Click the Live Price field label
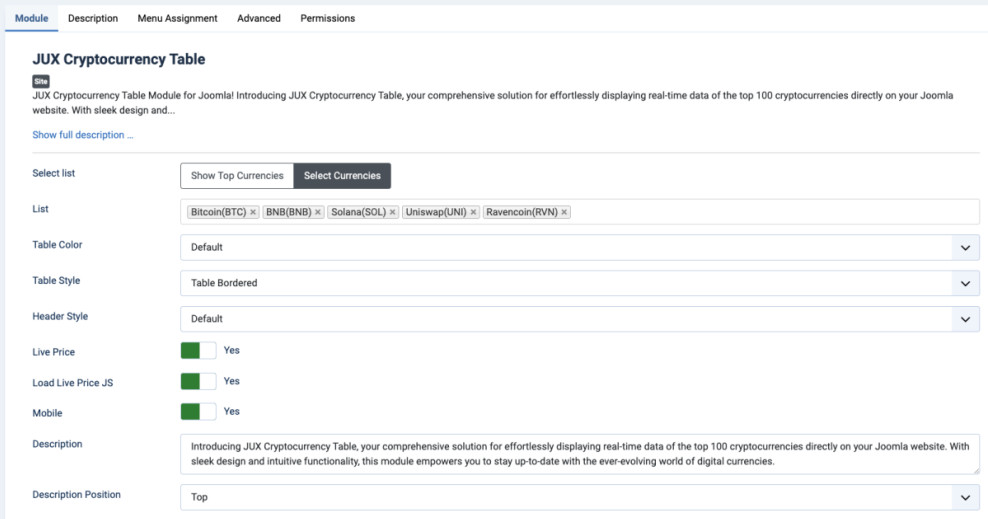The height and width of the screenshot is (519, 988). (x=54, y=352)
